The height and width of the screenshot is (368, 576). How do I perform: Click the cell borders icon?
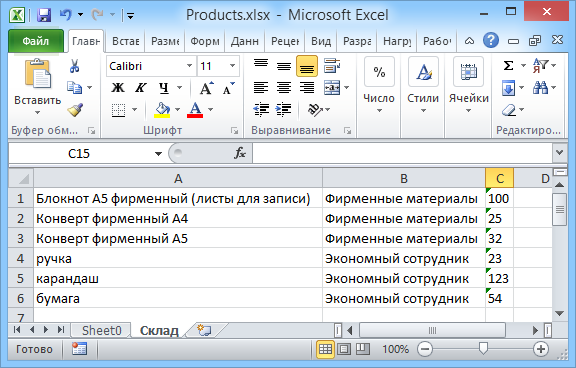coord(118,110)
